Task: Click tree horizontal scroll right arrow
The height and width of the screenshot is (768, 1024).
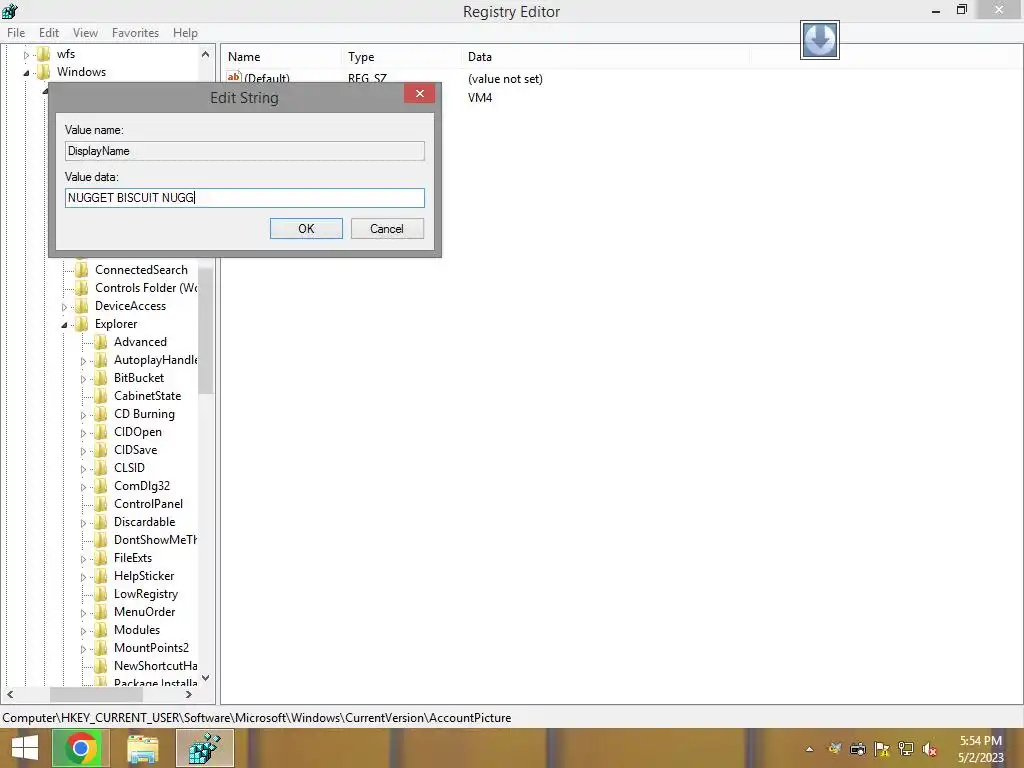Action: coord(188,694)
